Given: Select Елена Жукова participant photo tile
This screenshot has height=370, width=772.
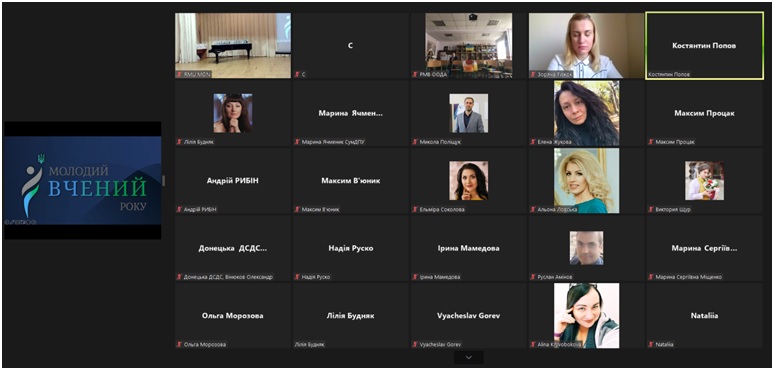Looking at the screenshot, I should pyautogui.click(x=586, y=113).
